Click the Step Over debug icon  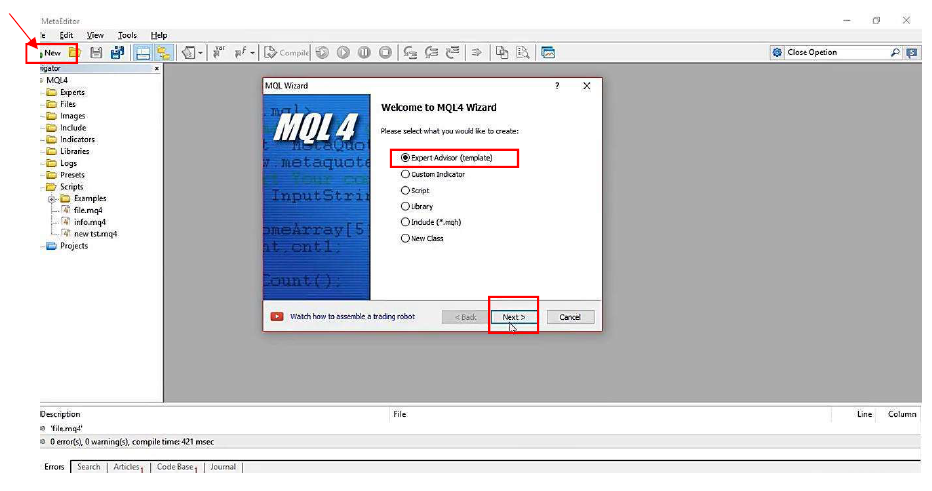coord(432,53)
